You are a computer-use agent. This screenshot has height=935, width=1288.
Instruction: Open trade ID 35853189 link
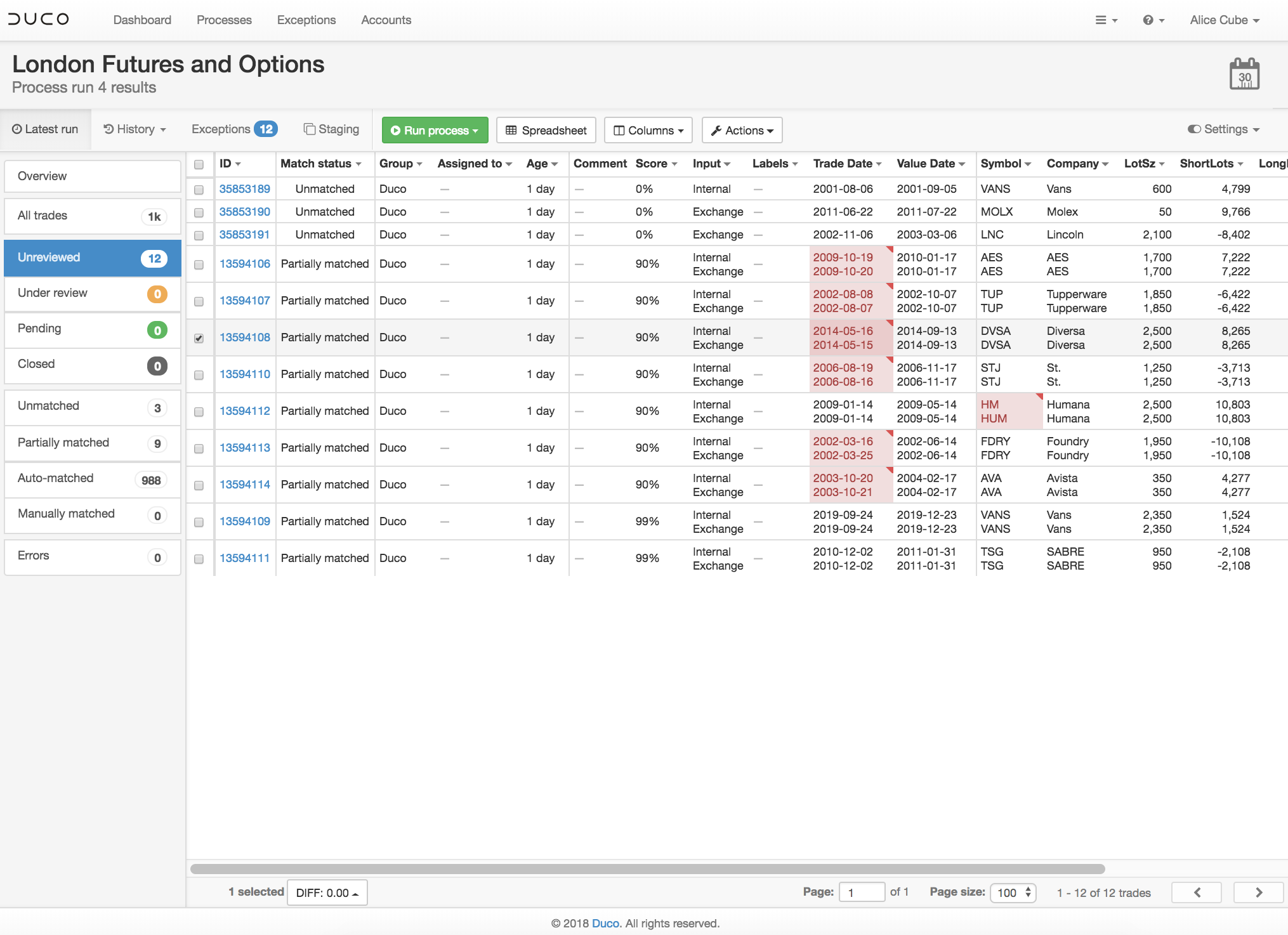click(244, 189)
